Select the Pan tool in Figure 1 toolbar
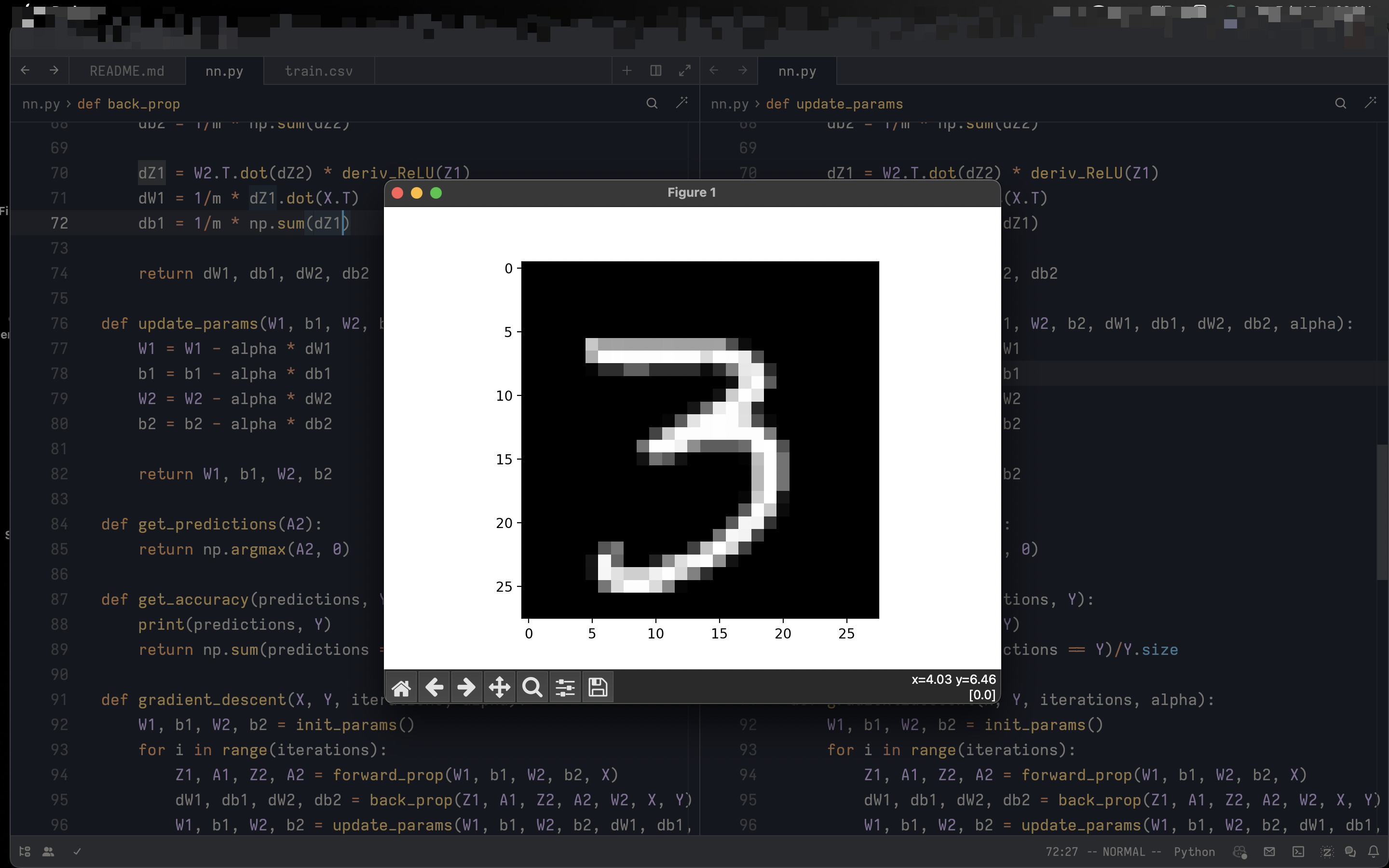The image size is (1389, 868). pyautogui.click(x=499, y=687)
